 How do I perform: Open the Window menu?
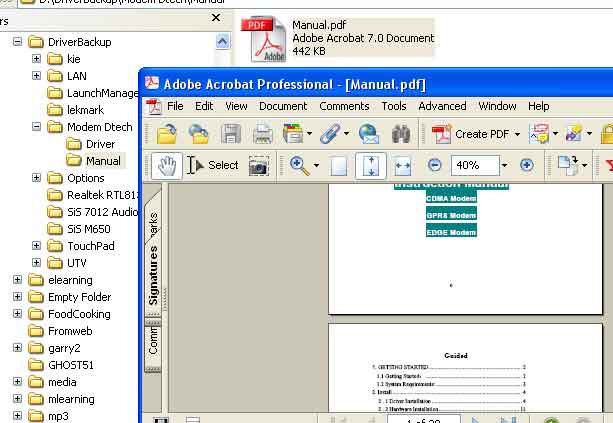[x=497, y=106]
